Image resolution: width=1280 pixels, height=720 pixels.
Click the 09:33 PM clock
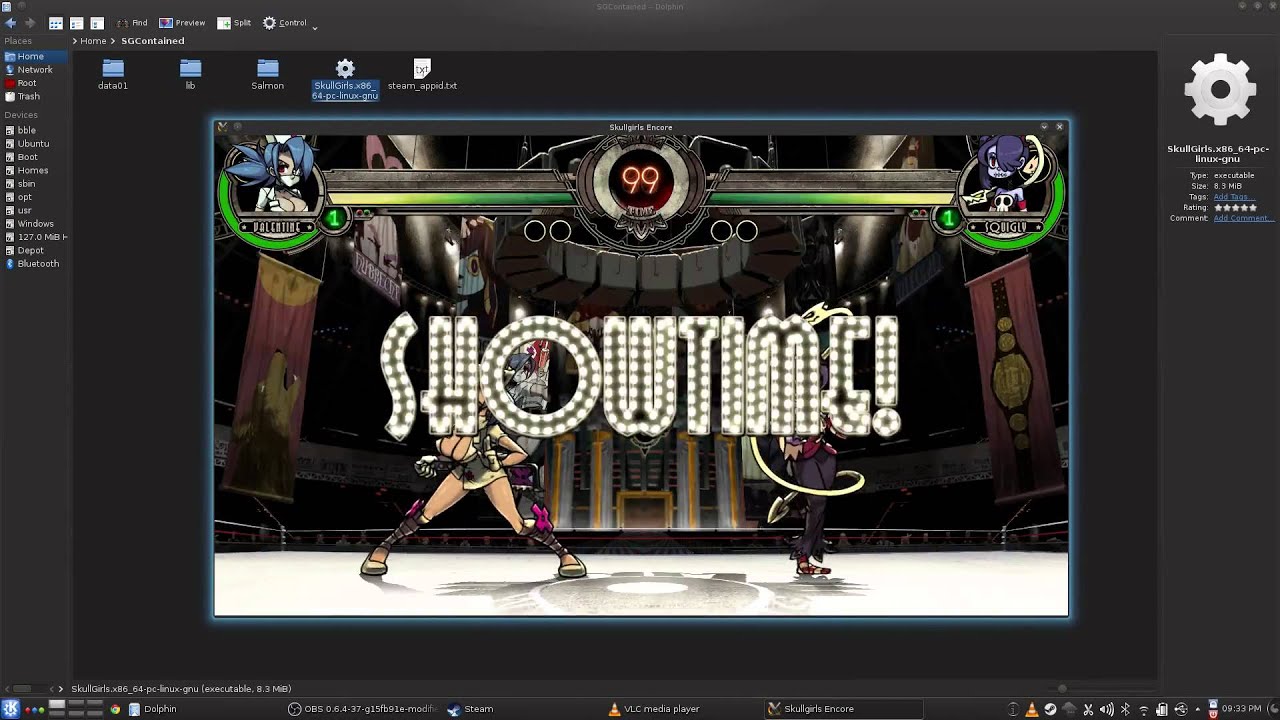tap(1241, 709)
